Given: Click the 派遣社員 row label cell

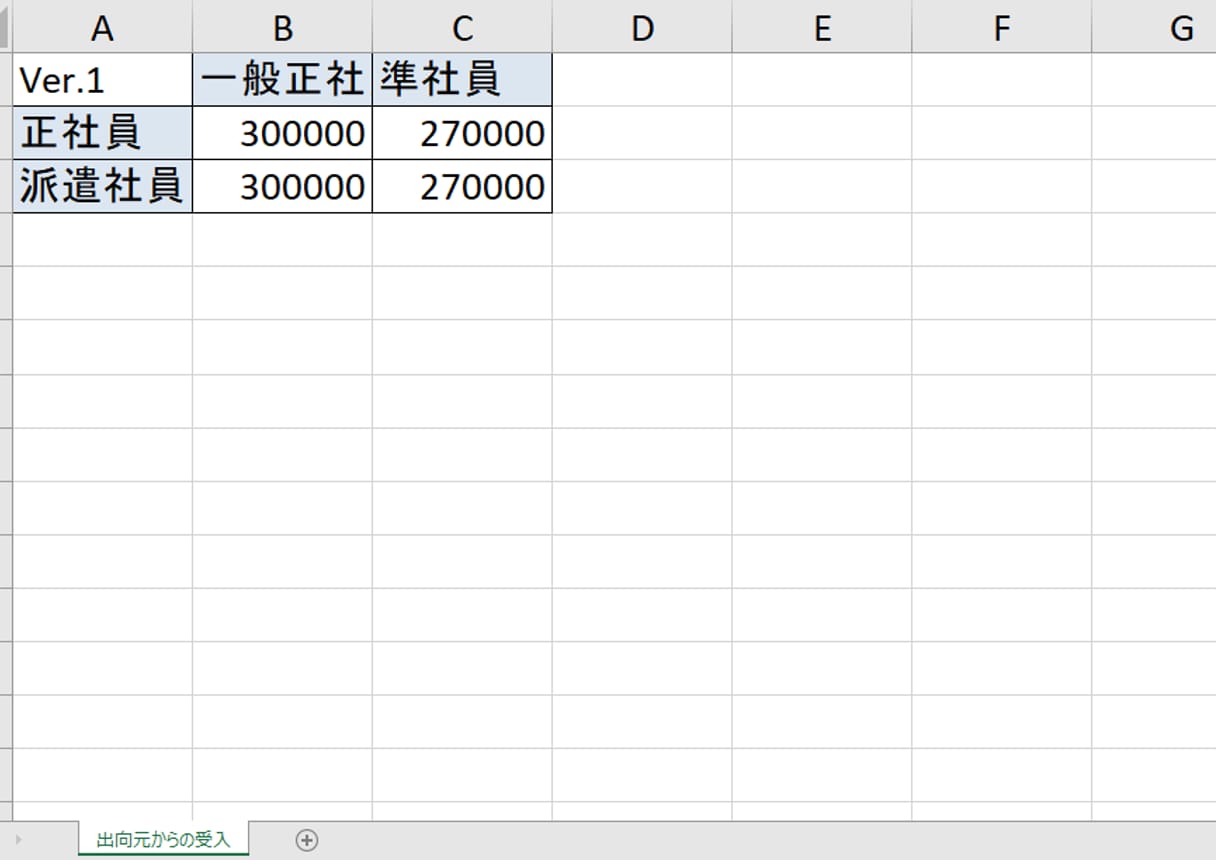Looking at the screenshot, I should (x=102, y=187).
